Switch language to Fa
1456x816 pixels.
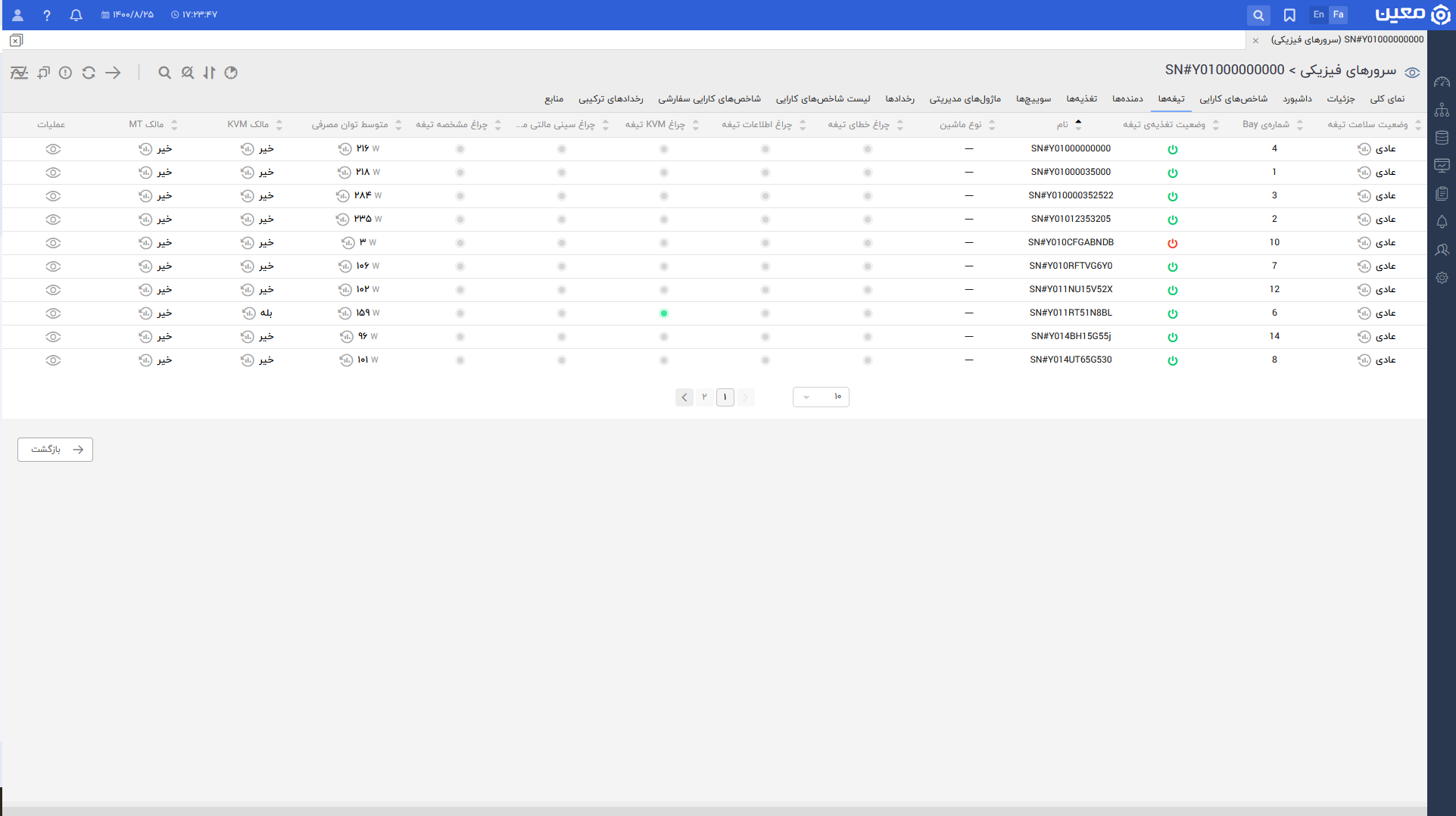point(1338,15)
